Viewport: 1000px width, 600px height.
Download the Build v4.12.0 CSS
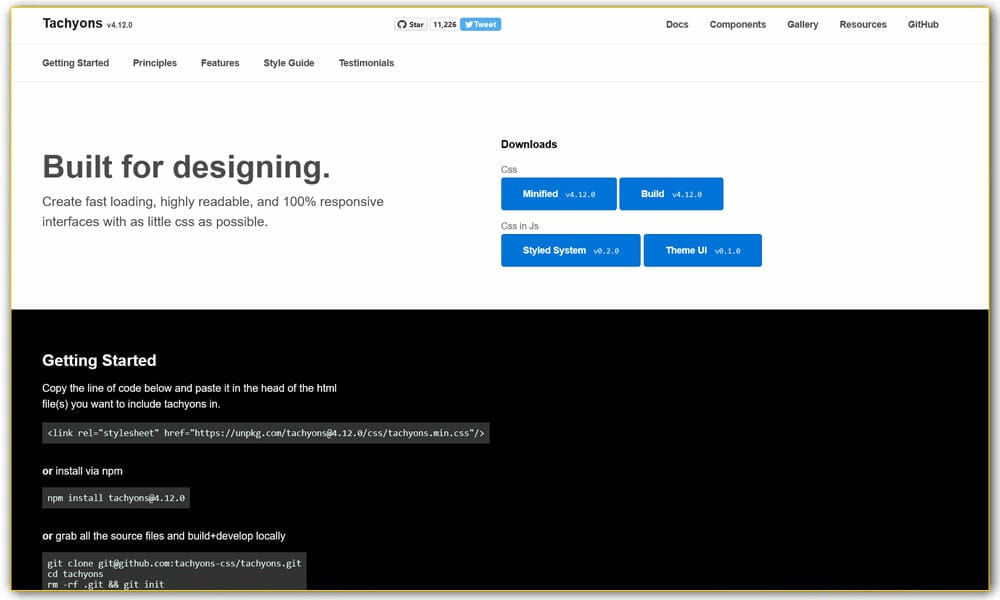670,194
